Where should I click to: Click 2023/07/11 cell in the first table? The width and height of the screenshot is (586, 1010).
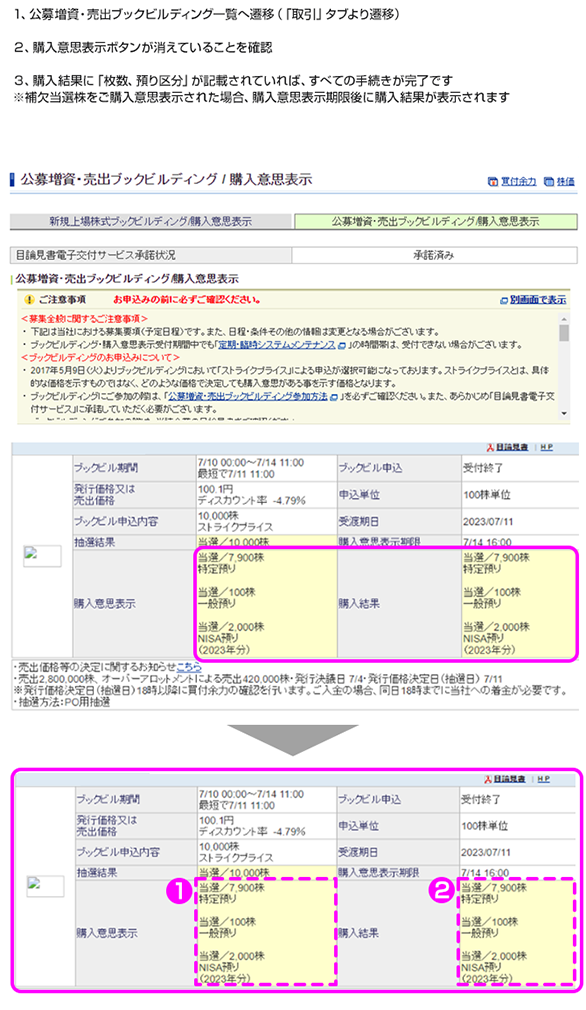[x=519, y=522]
